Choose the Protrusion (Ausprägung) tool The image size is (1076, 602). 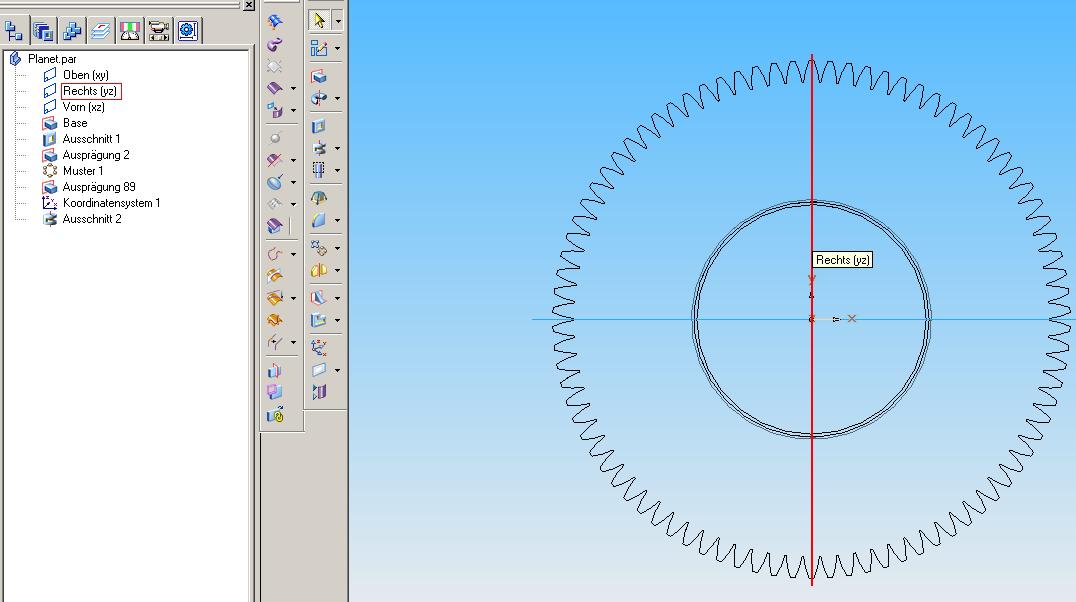(x=319, y=76)
